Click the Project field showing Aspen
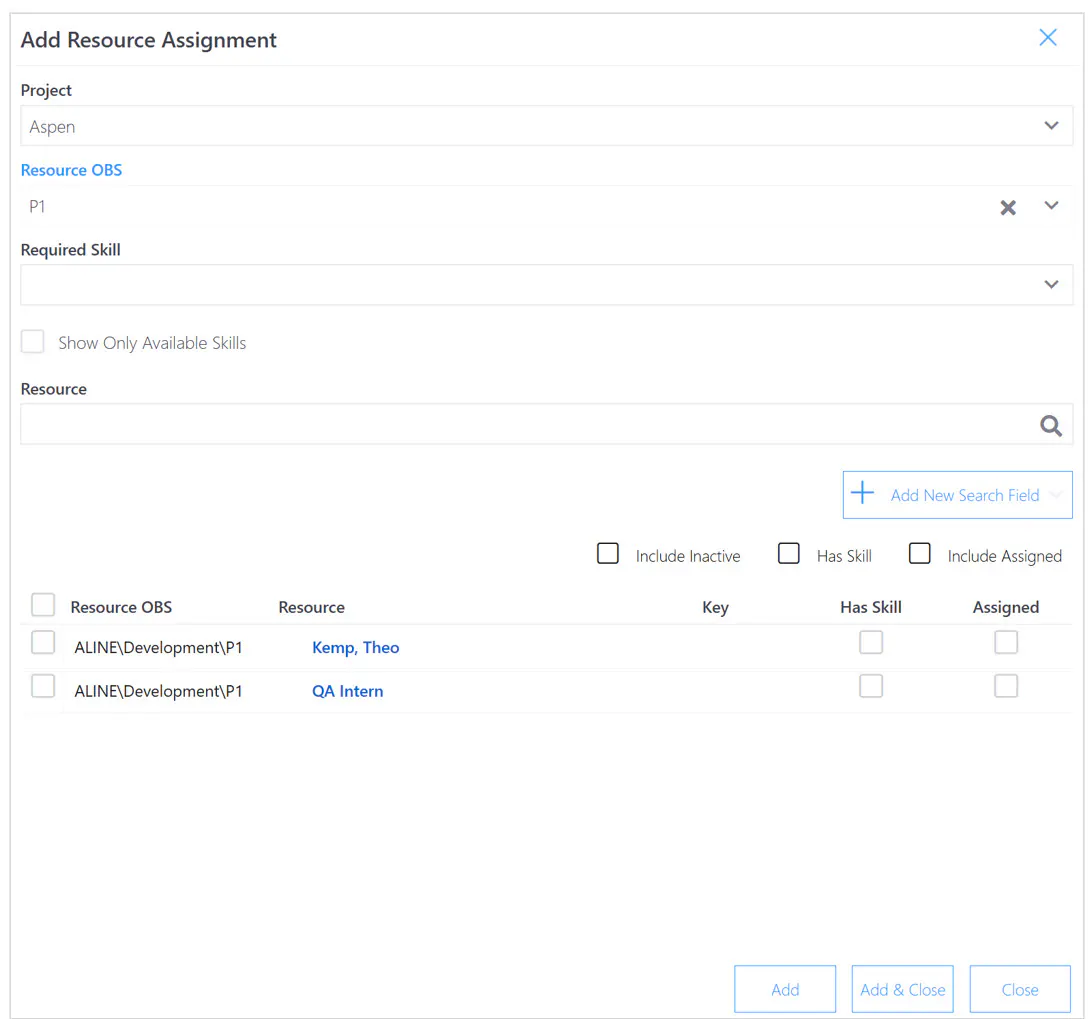1090x1019 pixels. tap(546, 126)
